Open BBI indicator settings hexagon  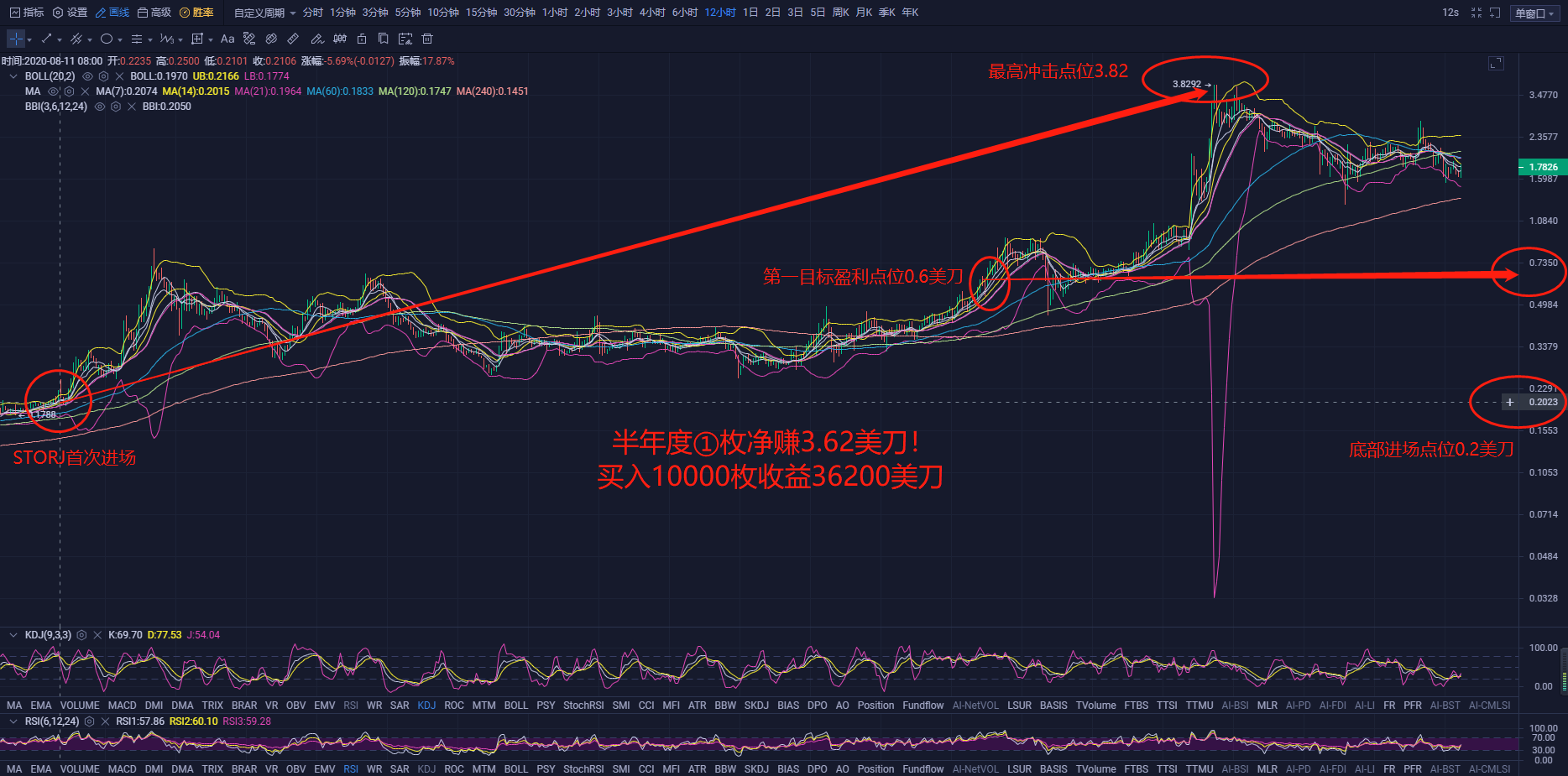116,107
